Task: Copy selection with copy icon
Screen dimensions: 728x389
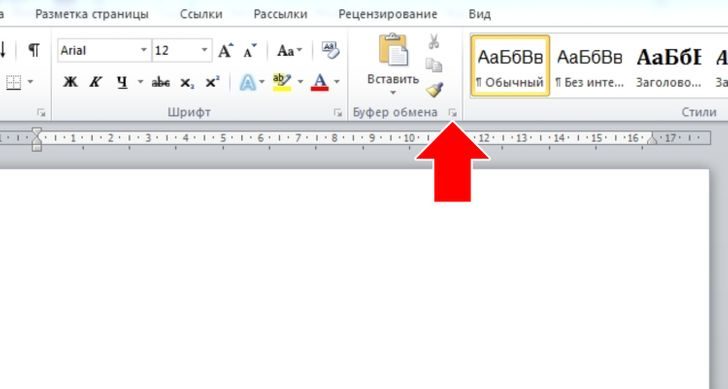Action: point(434,65)
